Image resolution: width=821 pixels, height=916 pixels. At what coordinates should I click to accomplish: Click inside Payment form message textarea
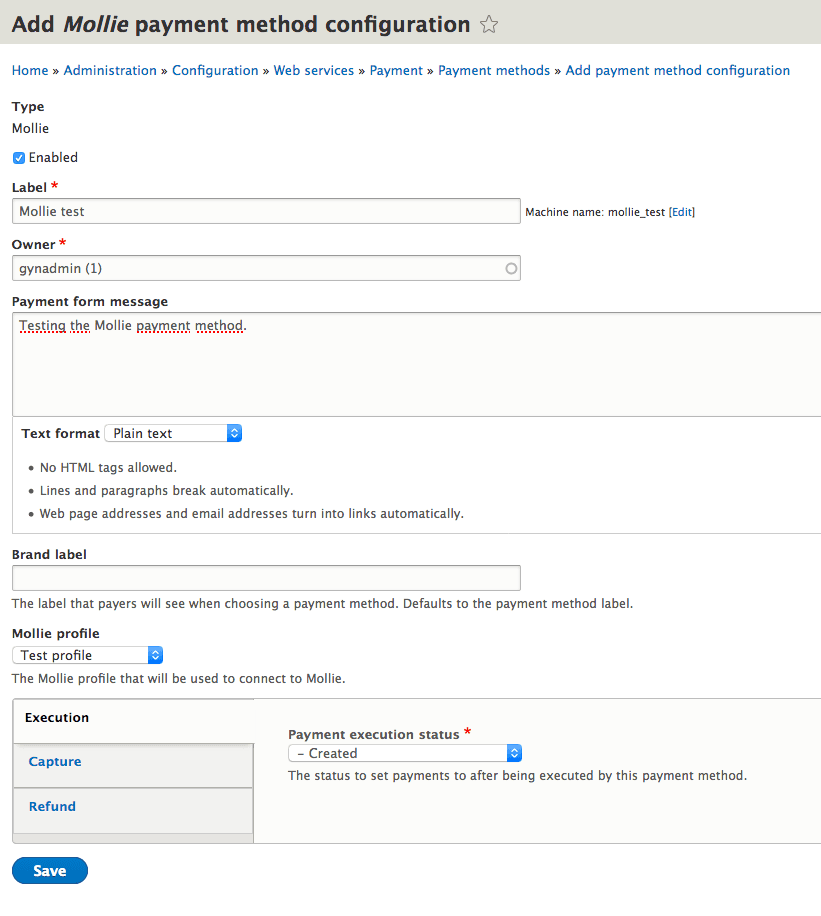(415, 365)
